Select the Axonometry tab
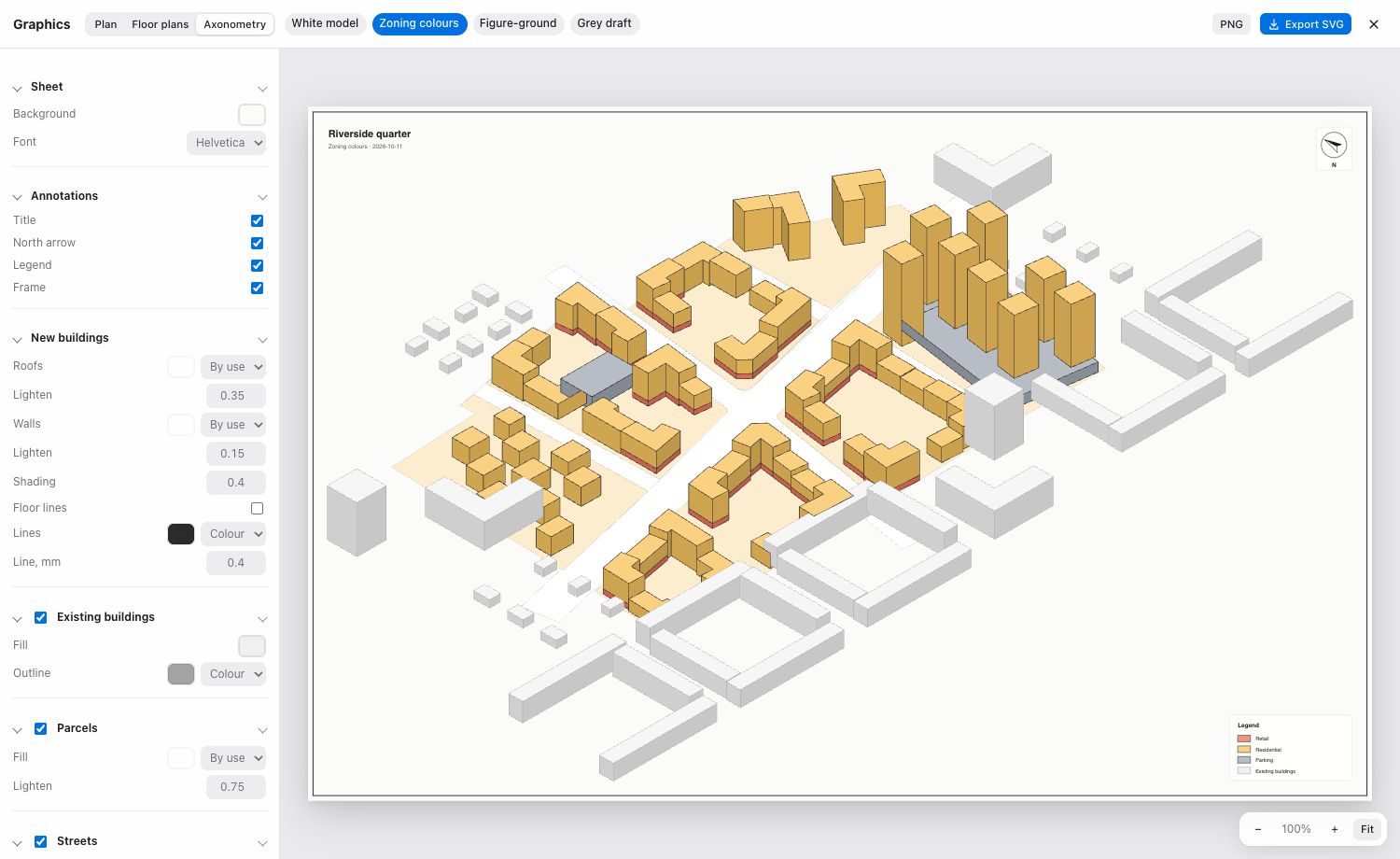 click(x=235, y=24)
